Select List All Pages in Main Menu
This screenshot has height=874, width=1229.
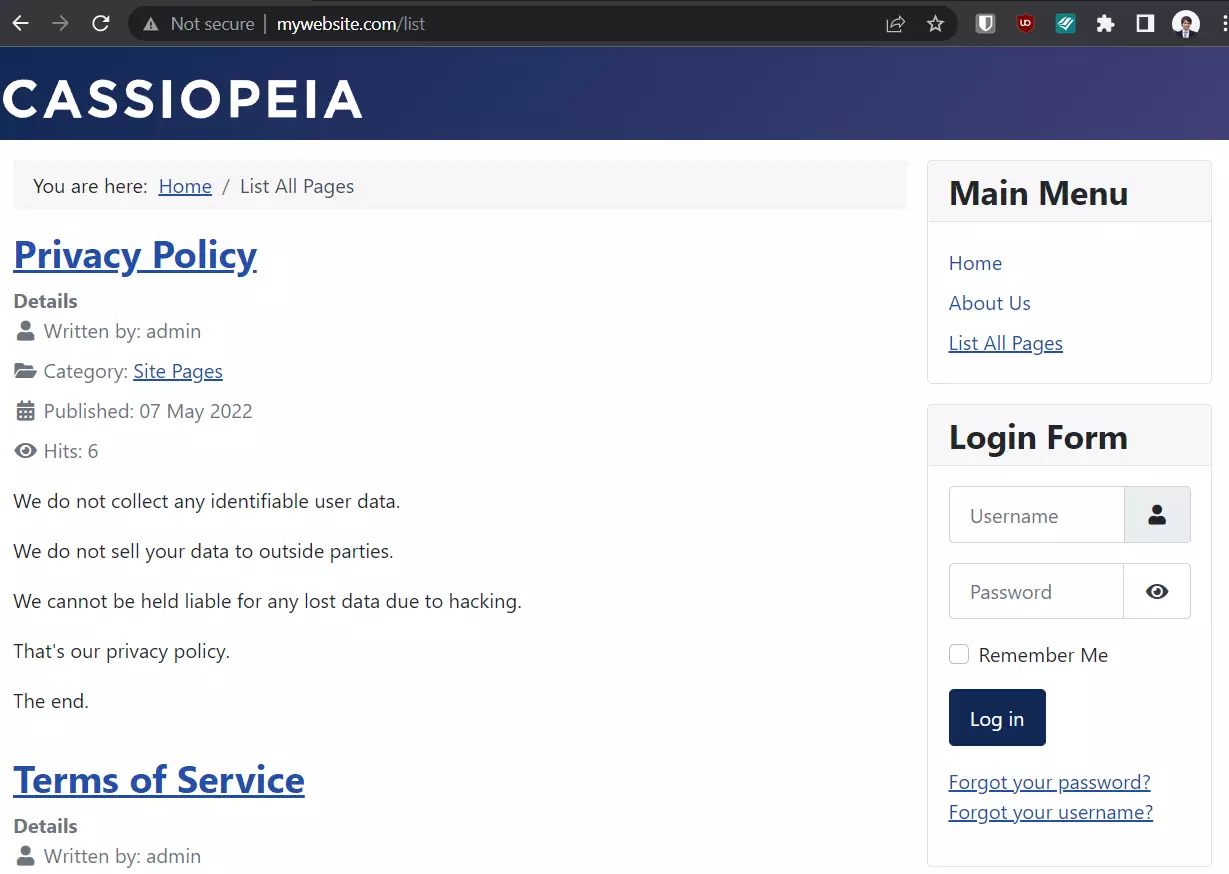tap(1005, 343)
